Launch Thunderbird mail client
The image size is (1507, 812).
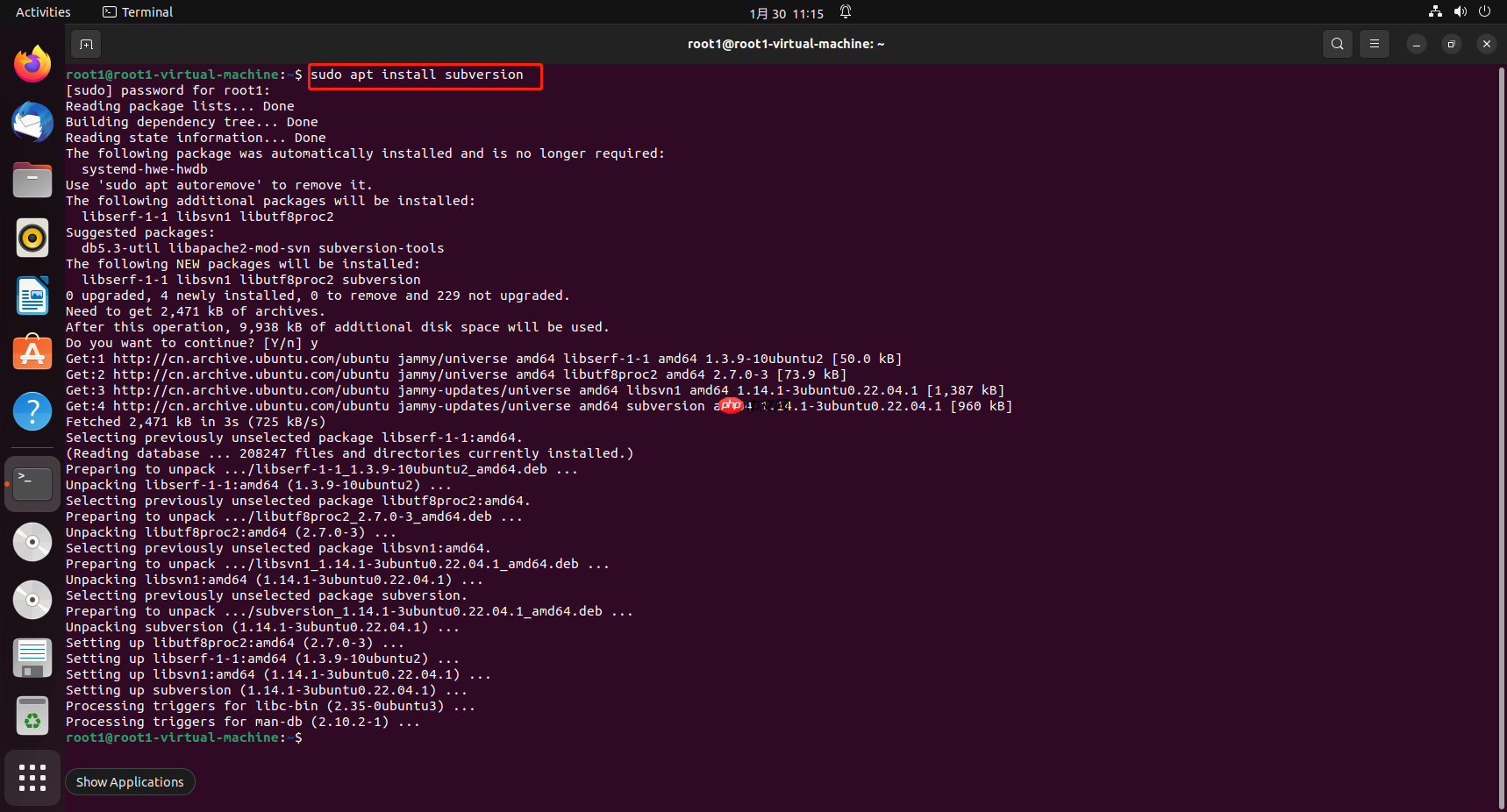click(x=32, y=122)
